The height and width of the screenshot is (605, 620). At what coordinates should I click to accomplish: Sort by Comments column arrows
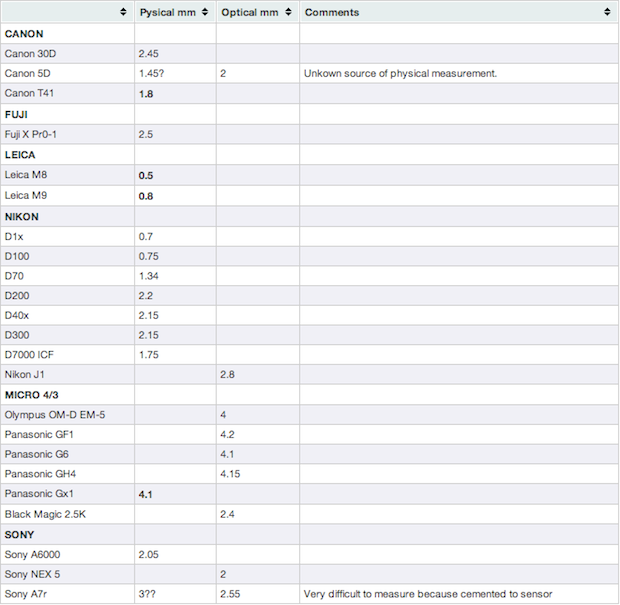(607, 12)
